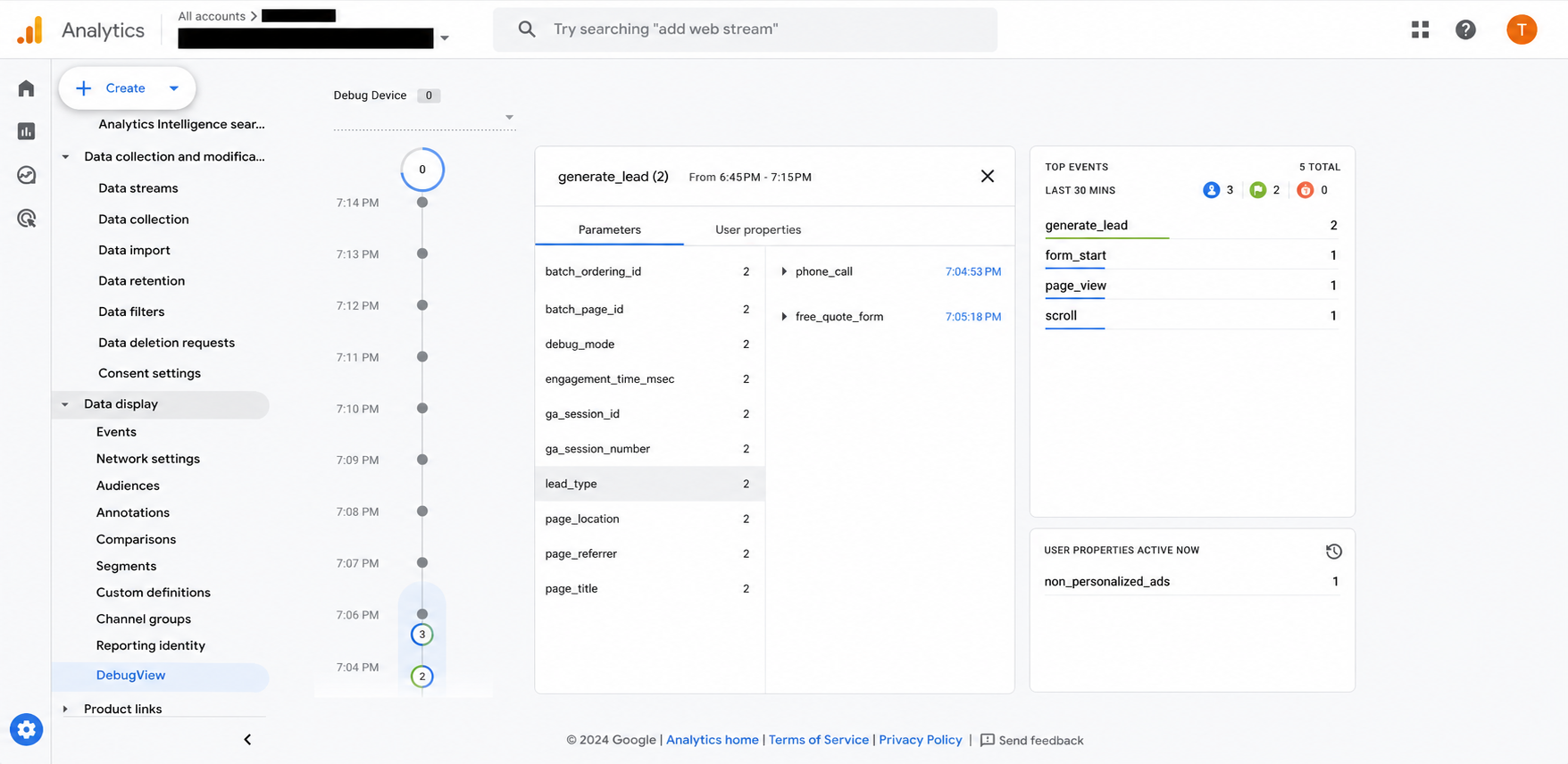
Task: Open Data import in sidebar
Action: [134, 251]
